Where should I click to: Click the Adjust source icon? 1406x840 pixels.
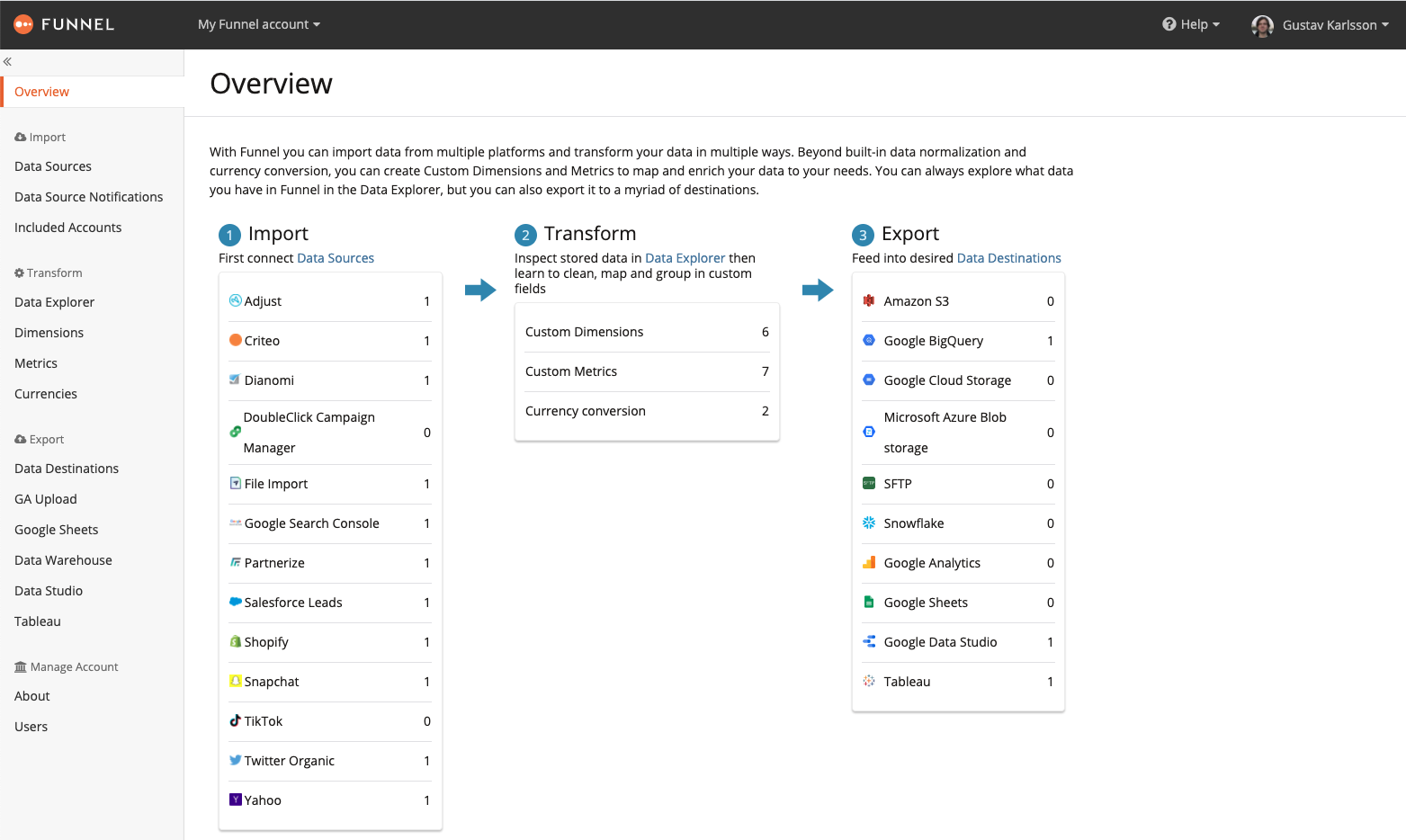click(x=236, y=300)
